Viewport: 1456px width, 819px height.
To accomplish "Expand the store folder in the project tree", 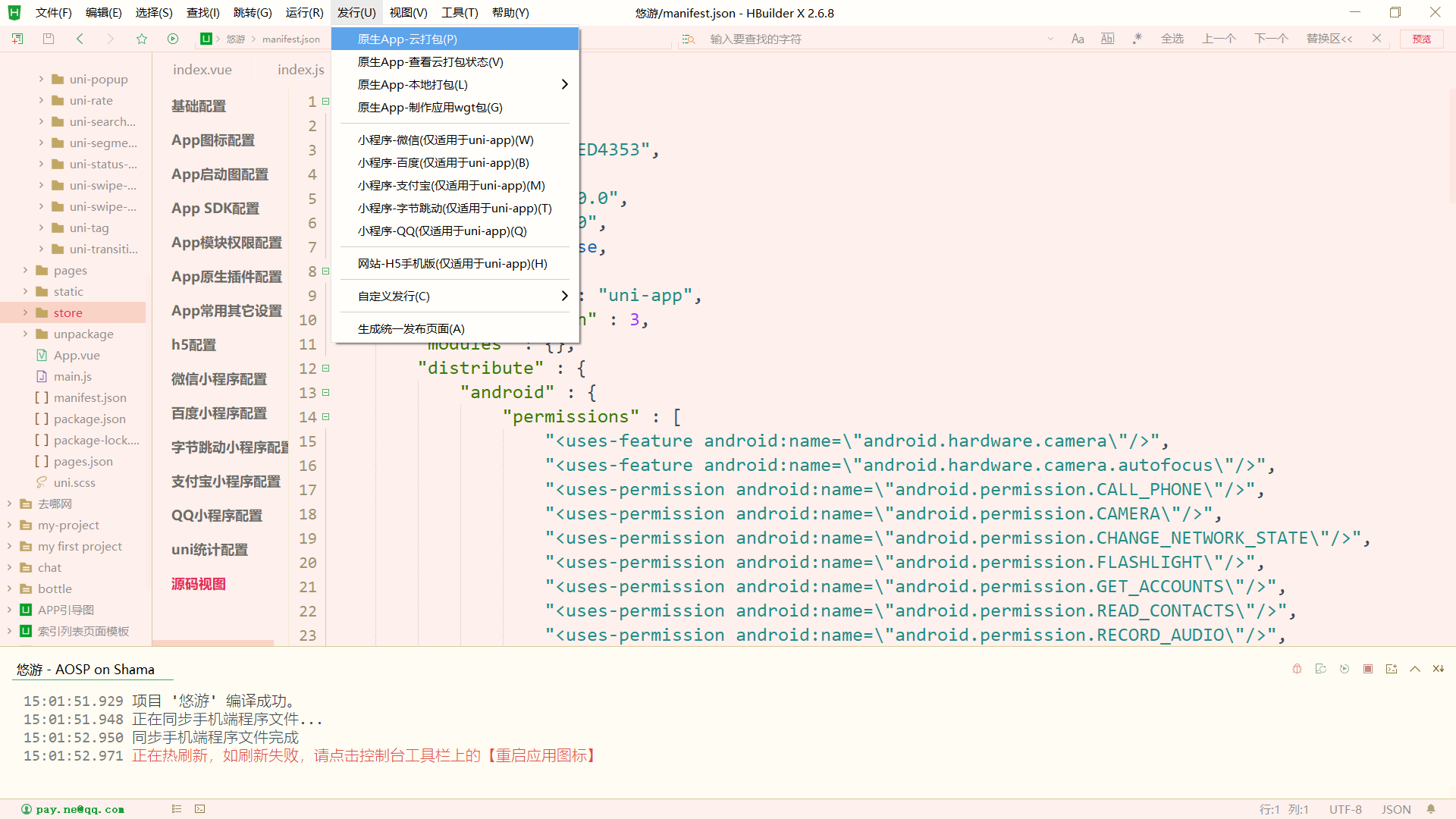I will pos(25,312).
